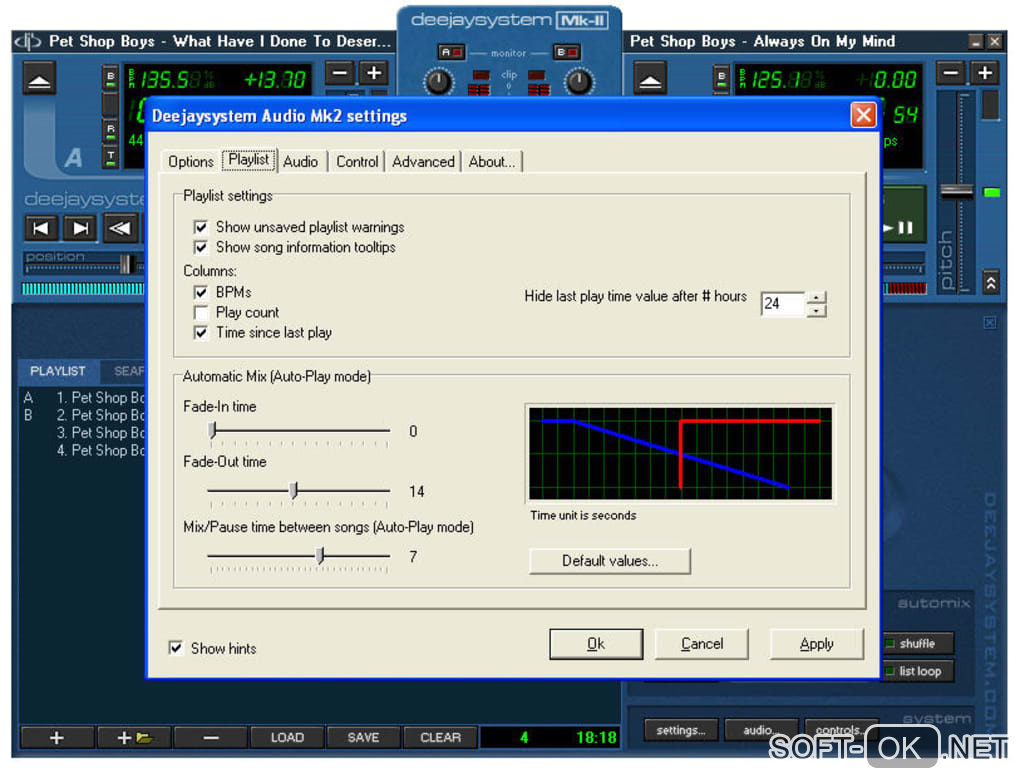
Task: Decrease pitch with deck A minus button
Action: coord(340,73)
